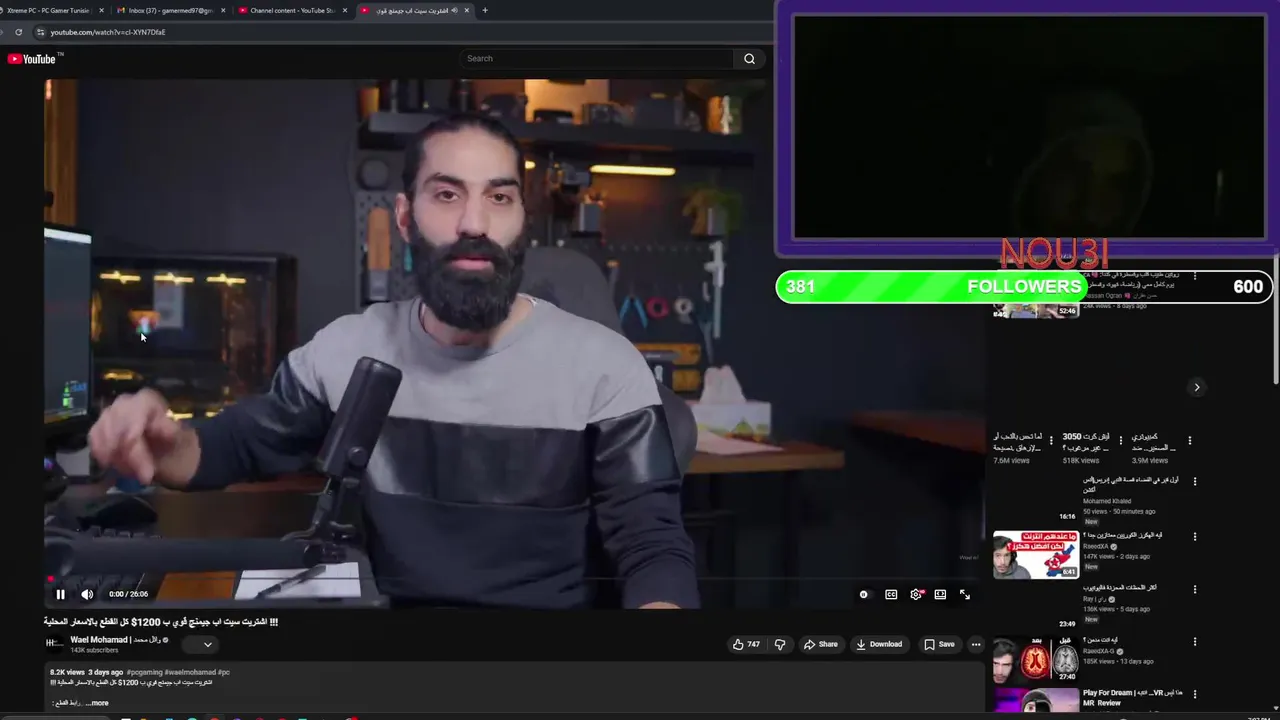The height and width of the screenshot is (720, 1280).
Task: Click the #pc hashtag
Action: (223, 672)
